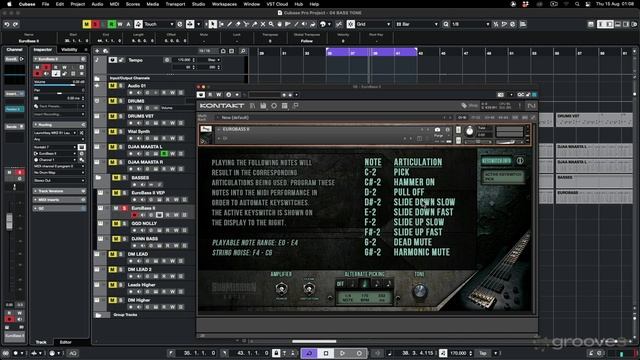This screenshot has height=360, width=640.
Task: Turn alternate picking OFF
Action: coord(340,284)
